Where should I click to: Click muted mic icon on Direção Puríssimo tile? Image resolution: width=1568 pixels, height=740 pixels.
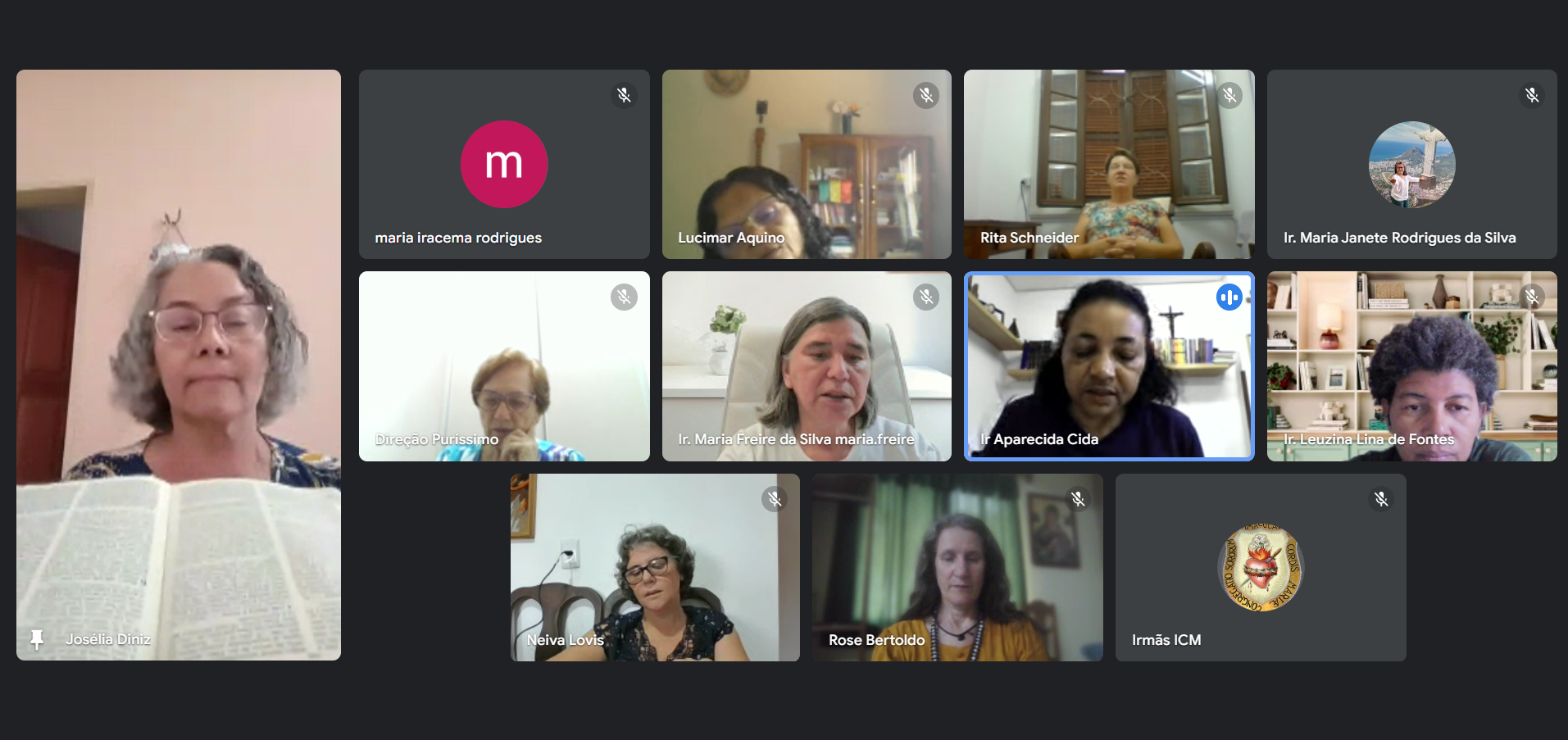624,297
